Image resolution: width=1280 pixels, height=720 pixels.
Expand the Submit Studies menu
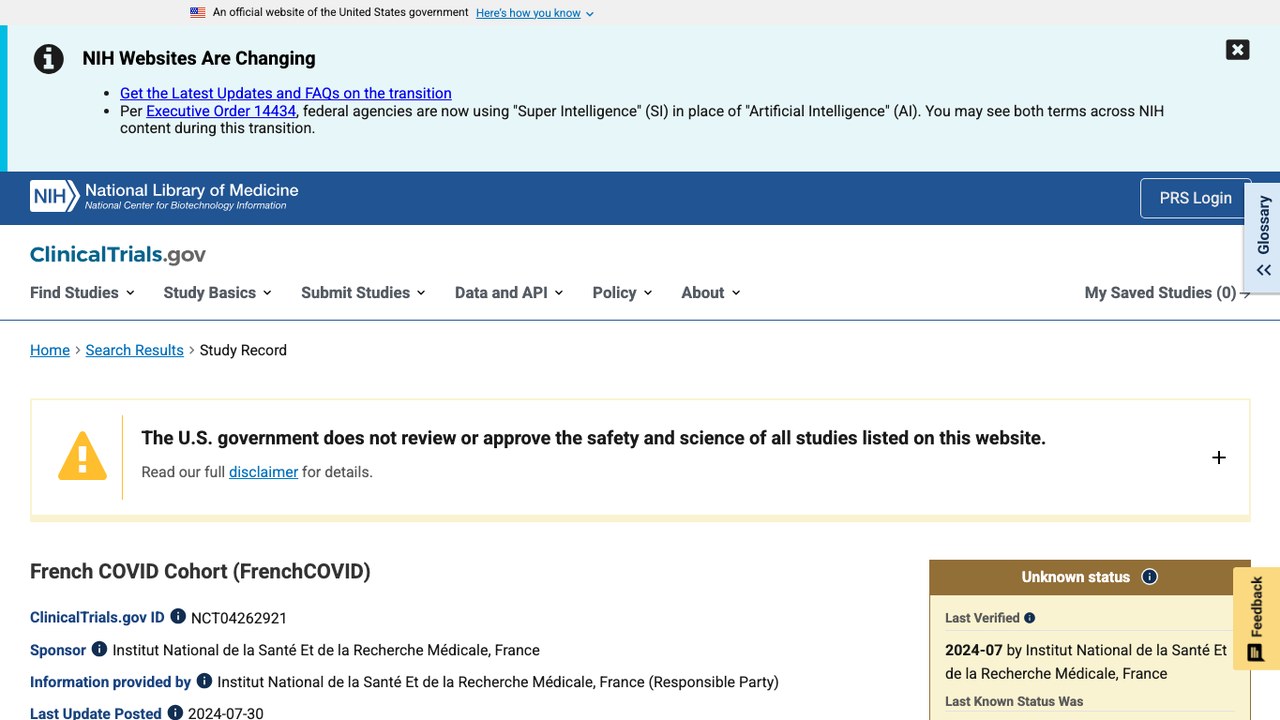[x=364, y=293]
